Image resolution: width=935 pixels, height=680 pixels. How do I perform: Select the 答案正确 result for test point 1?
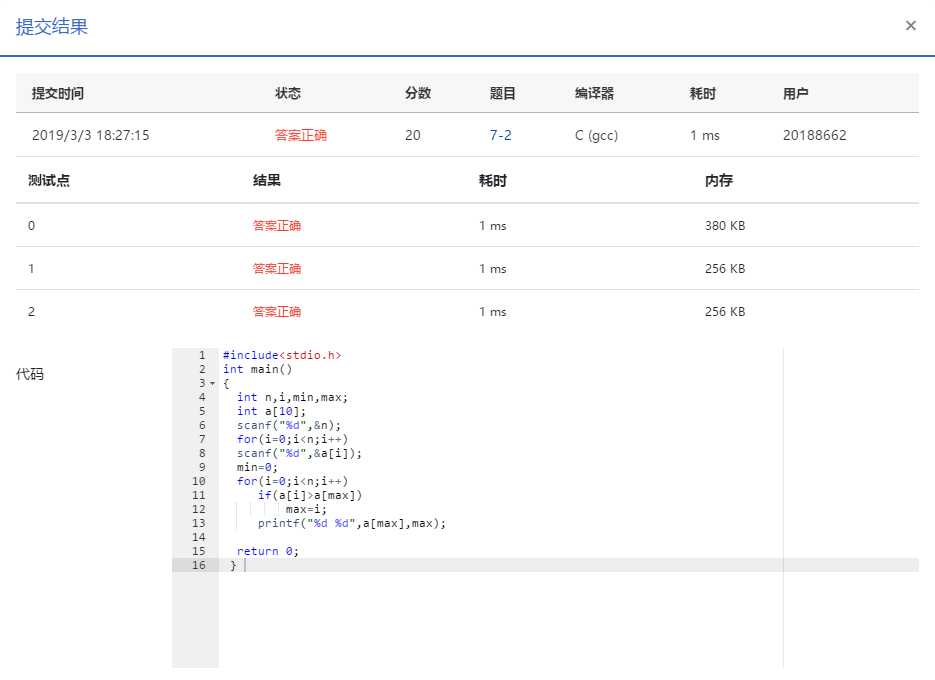[x=277, y=269]
